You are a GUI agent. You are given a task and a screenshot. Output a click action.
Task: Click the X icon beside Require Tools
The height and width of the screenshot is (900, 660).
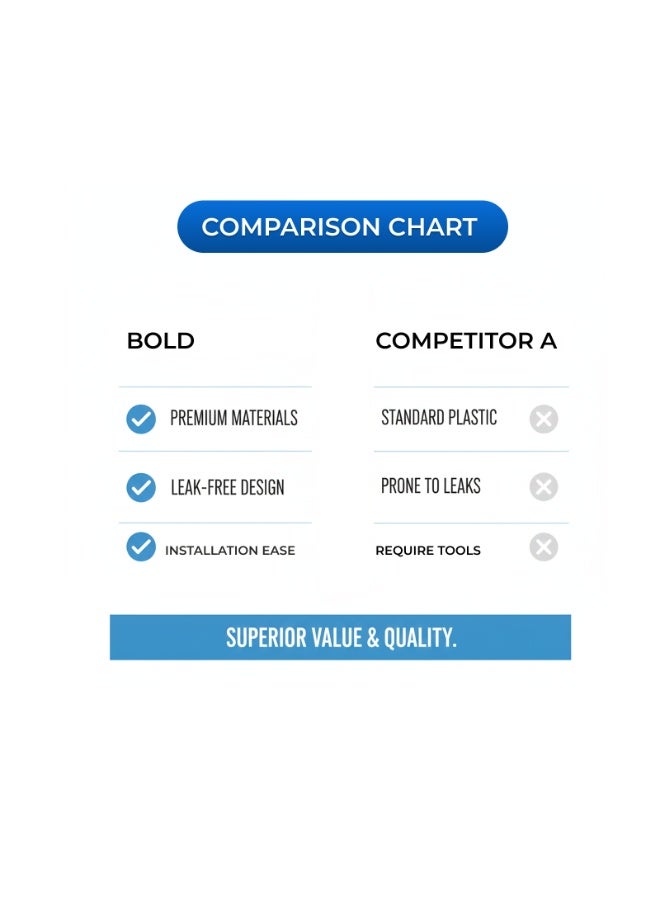tap(543, 547)
